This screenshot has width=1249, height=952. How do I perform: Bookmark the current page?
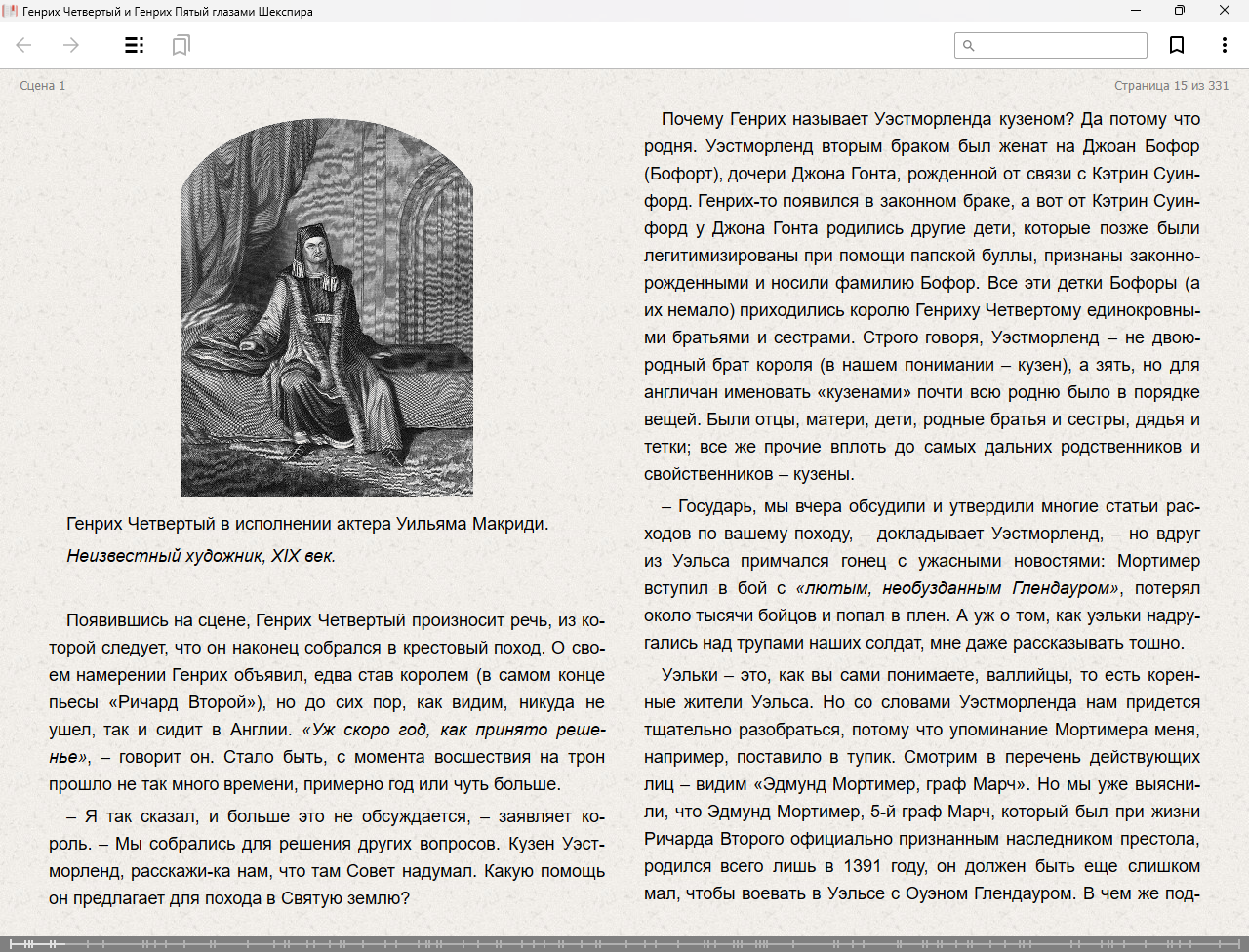tap(1177, 45)
